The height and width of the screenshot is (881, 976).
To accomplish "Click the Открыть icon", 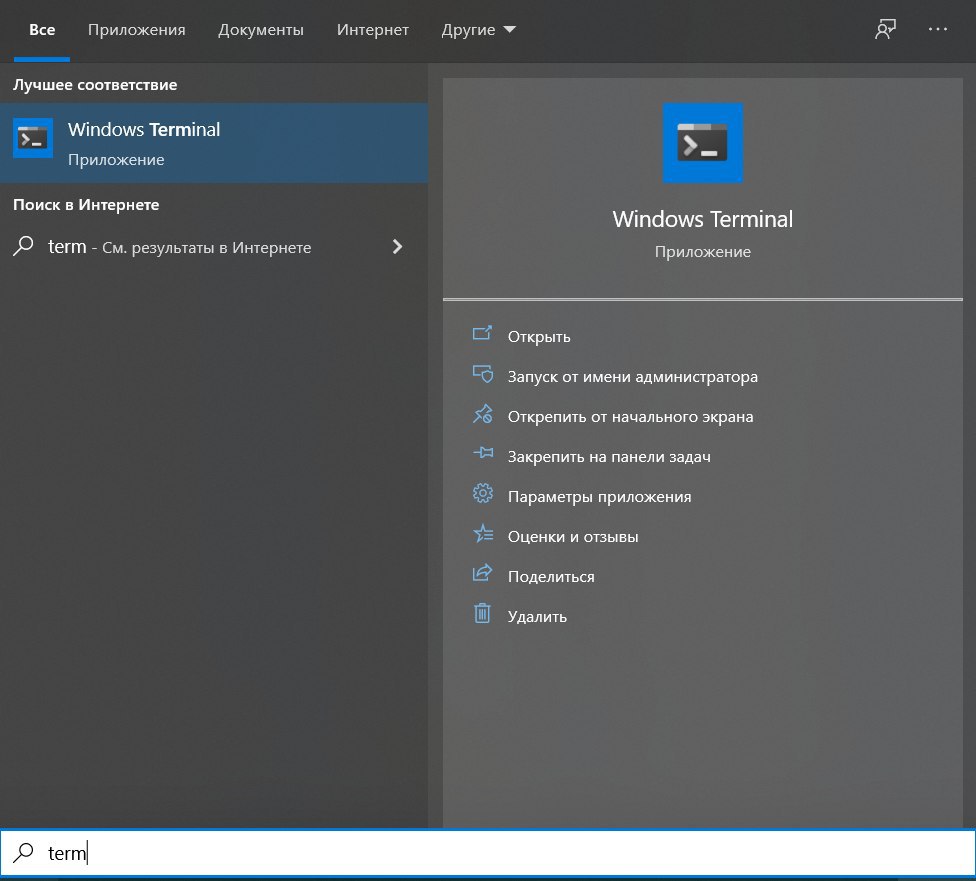I will coord(482,334).
